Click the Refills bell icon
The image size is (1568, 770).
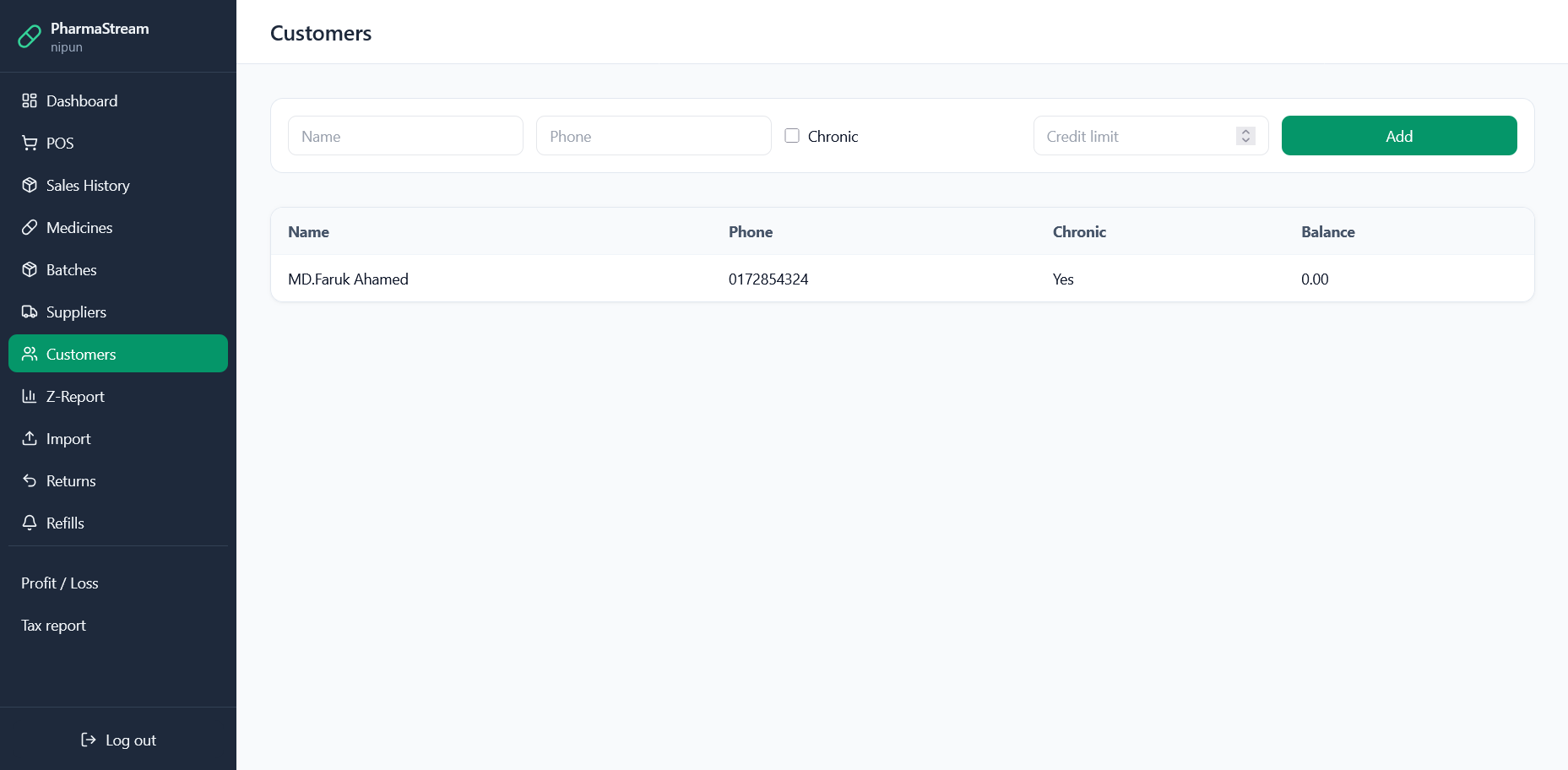click(x=30, y=523)
